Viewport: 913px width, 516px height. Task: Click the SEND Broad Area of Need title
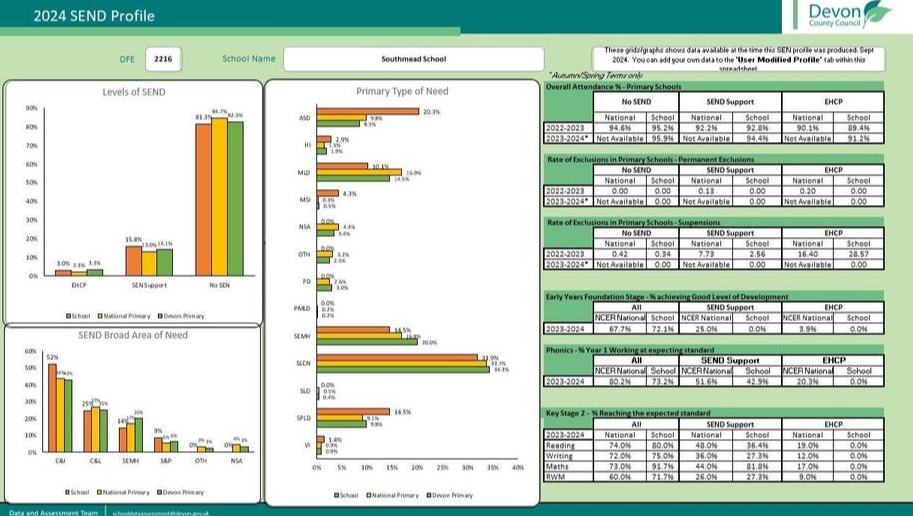click(133, 335)
